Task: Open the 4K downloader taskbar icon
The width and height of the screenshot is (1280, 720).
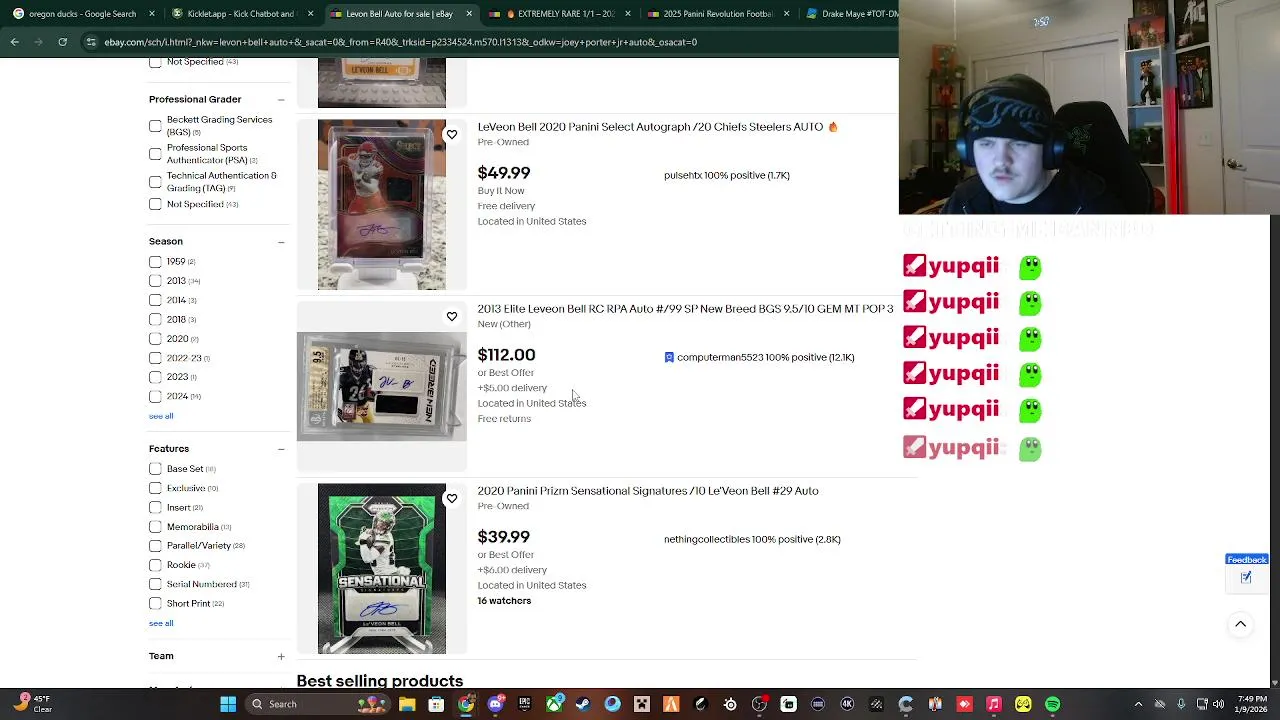Action: click(847, 704)
